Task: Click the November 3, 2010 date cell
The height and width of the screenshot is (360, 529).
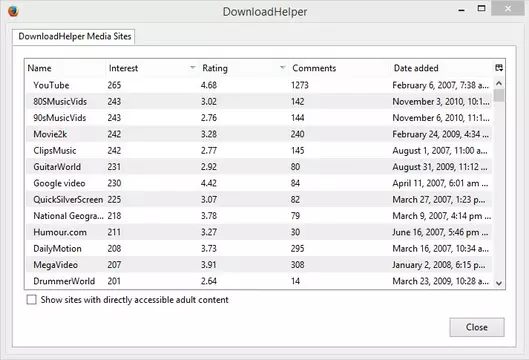Action: click(x=441, y=101)
